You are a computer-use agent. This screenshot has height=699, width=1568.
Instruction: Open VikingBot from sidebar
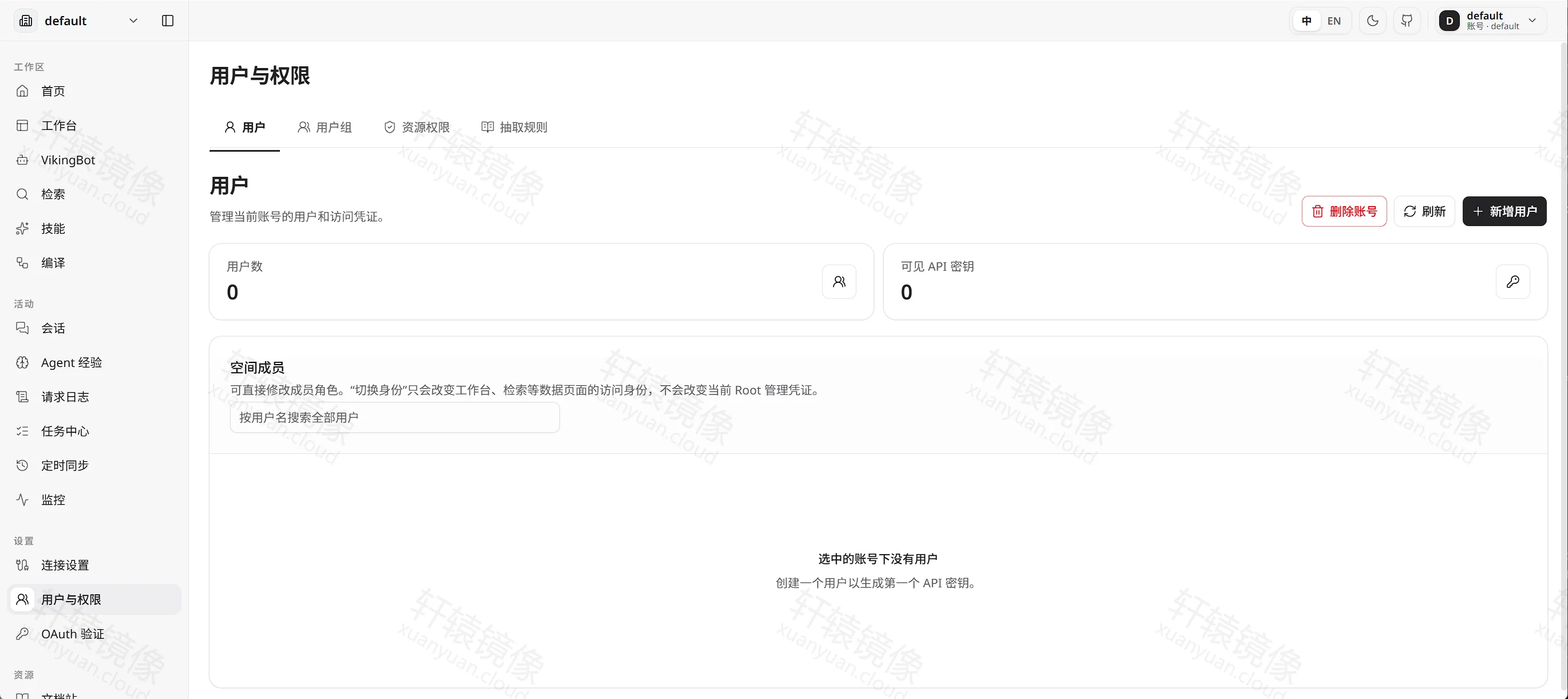point(94,160)
